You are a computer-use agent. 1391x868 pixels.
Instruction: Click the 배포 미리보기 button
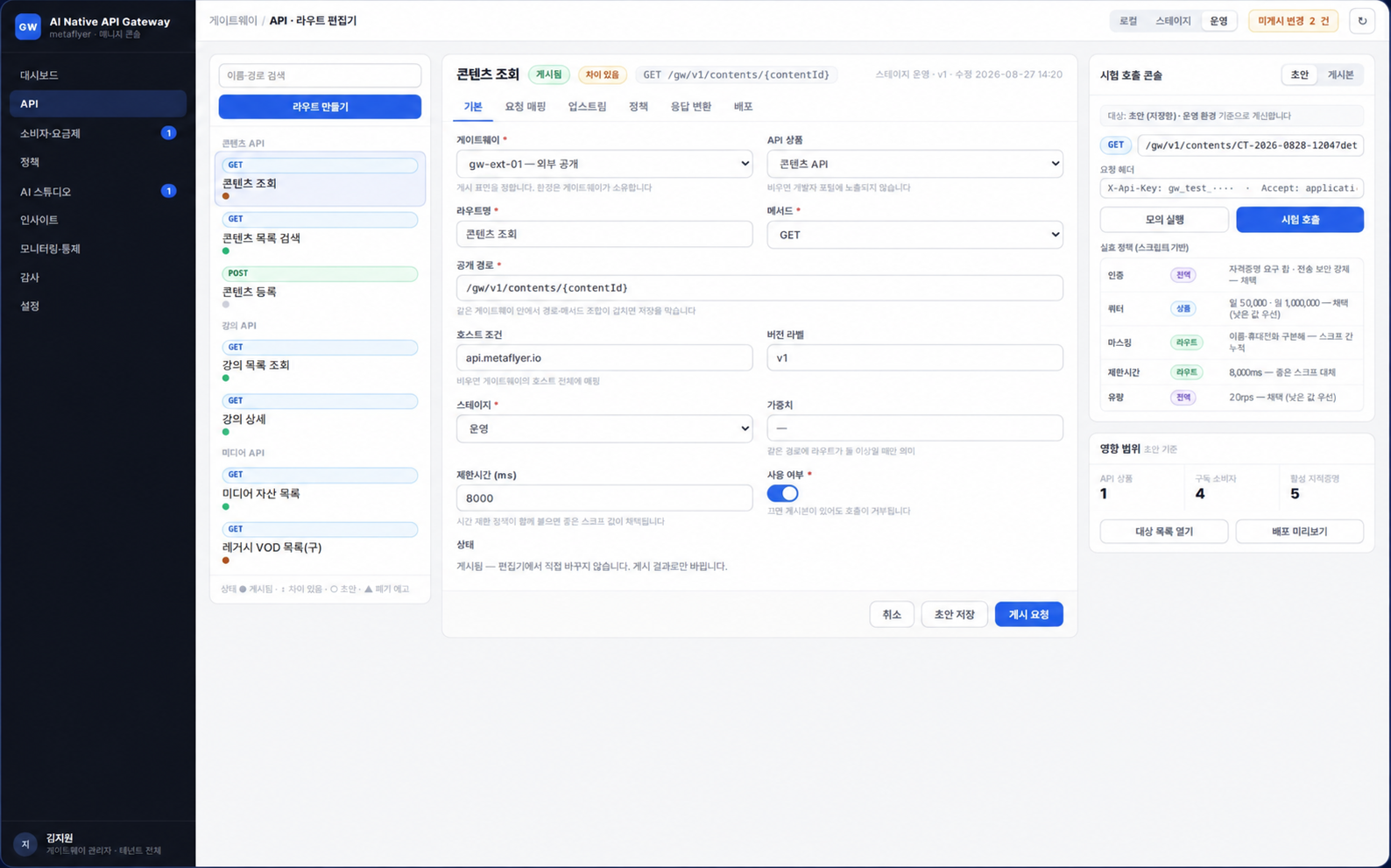1300,532
